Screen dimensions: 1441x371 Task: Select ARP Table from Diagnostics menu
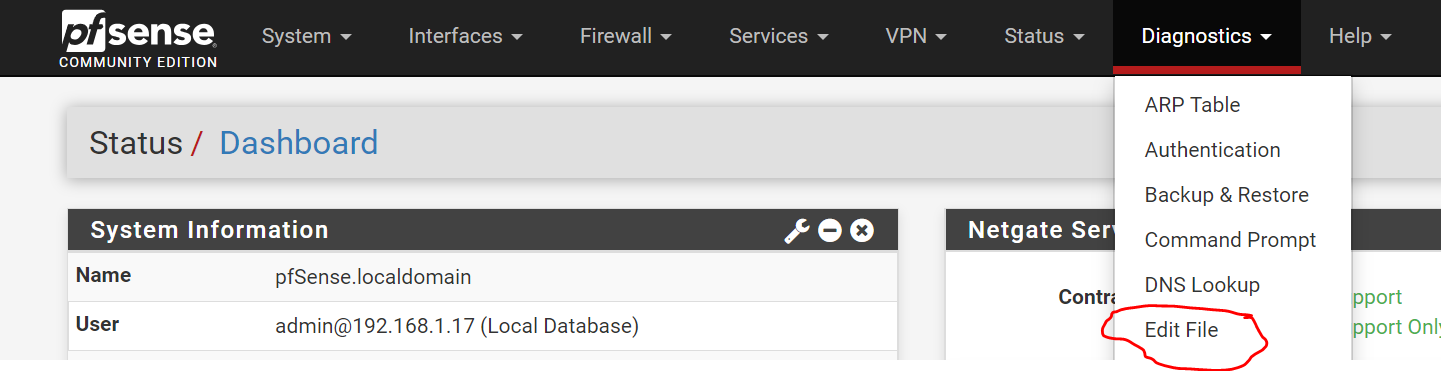(1192, 105)
